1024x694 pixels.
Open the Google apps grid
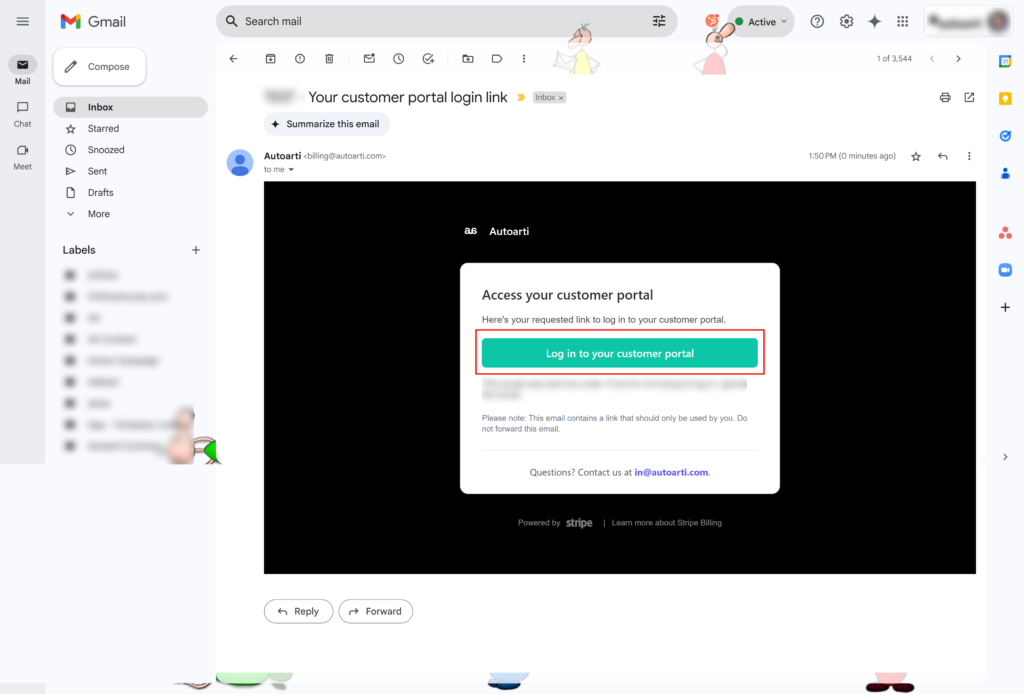903,22
